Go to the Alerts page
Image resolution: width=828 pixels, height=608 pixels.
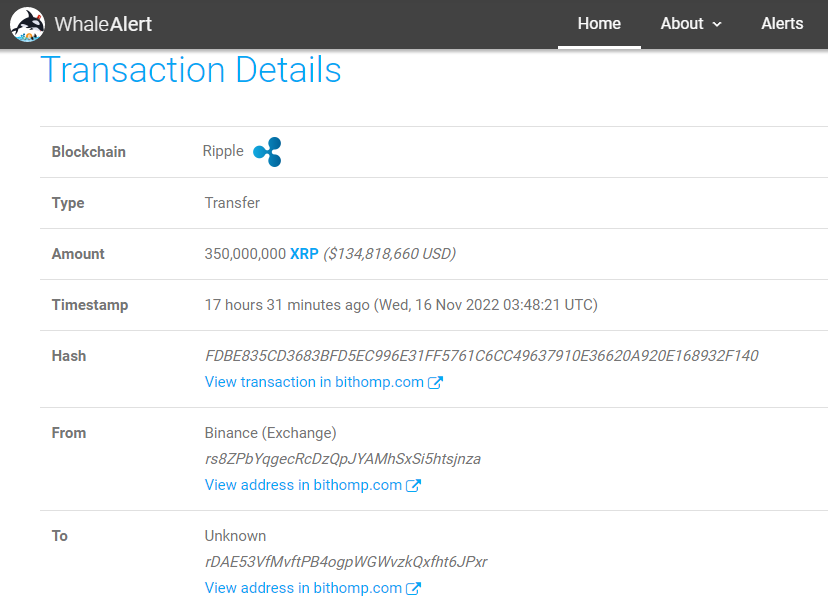782,24
